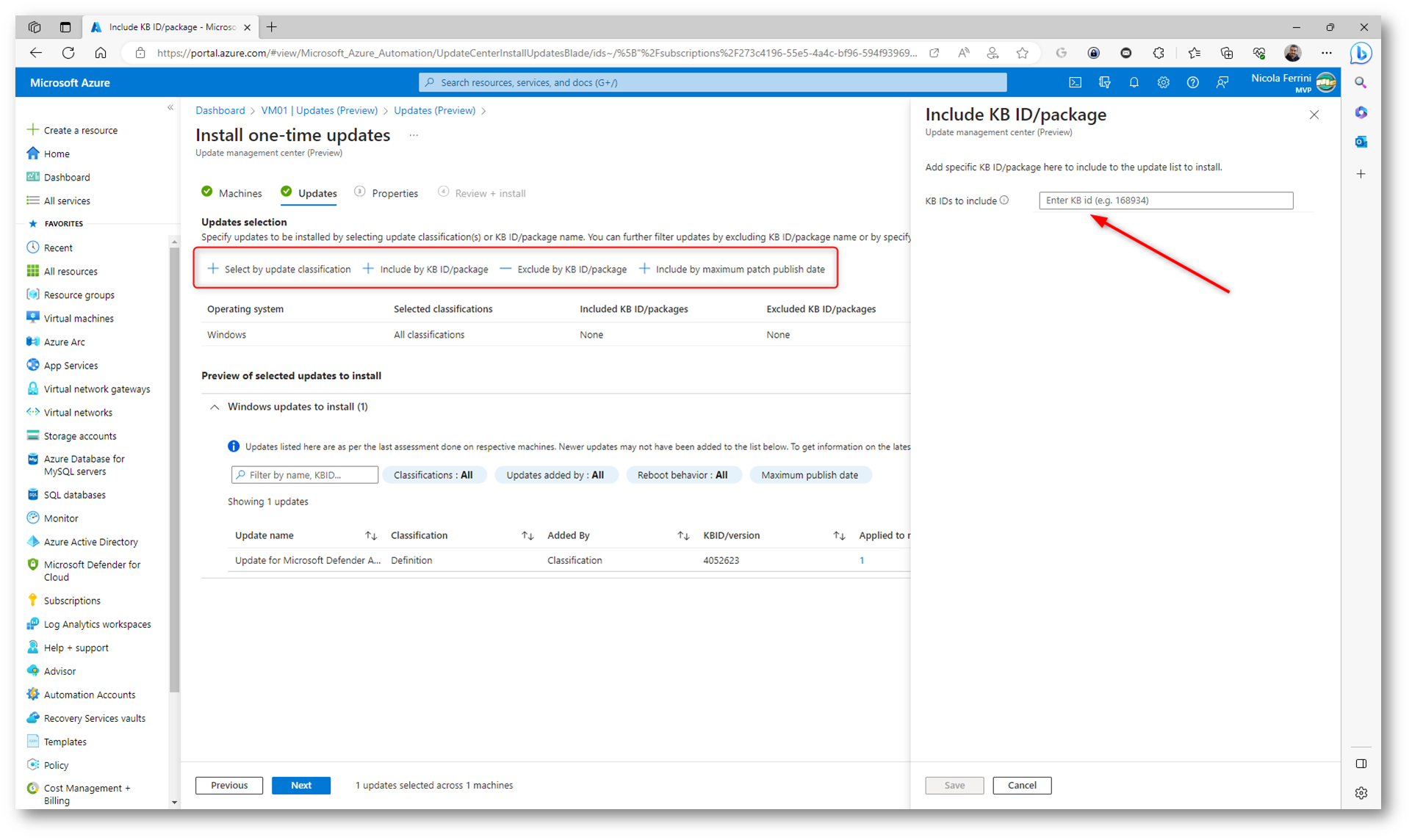Click the Previous button
The width and height of the screenshot is (1412, 840).
click(229, 786)
